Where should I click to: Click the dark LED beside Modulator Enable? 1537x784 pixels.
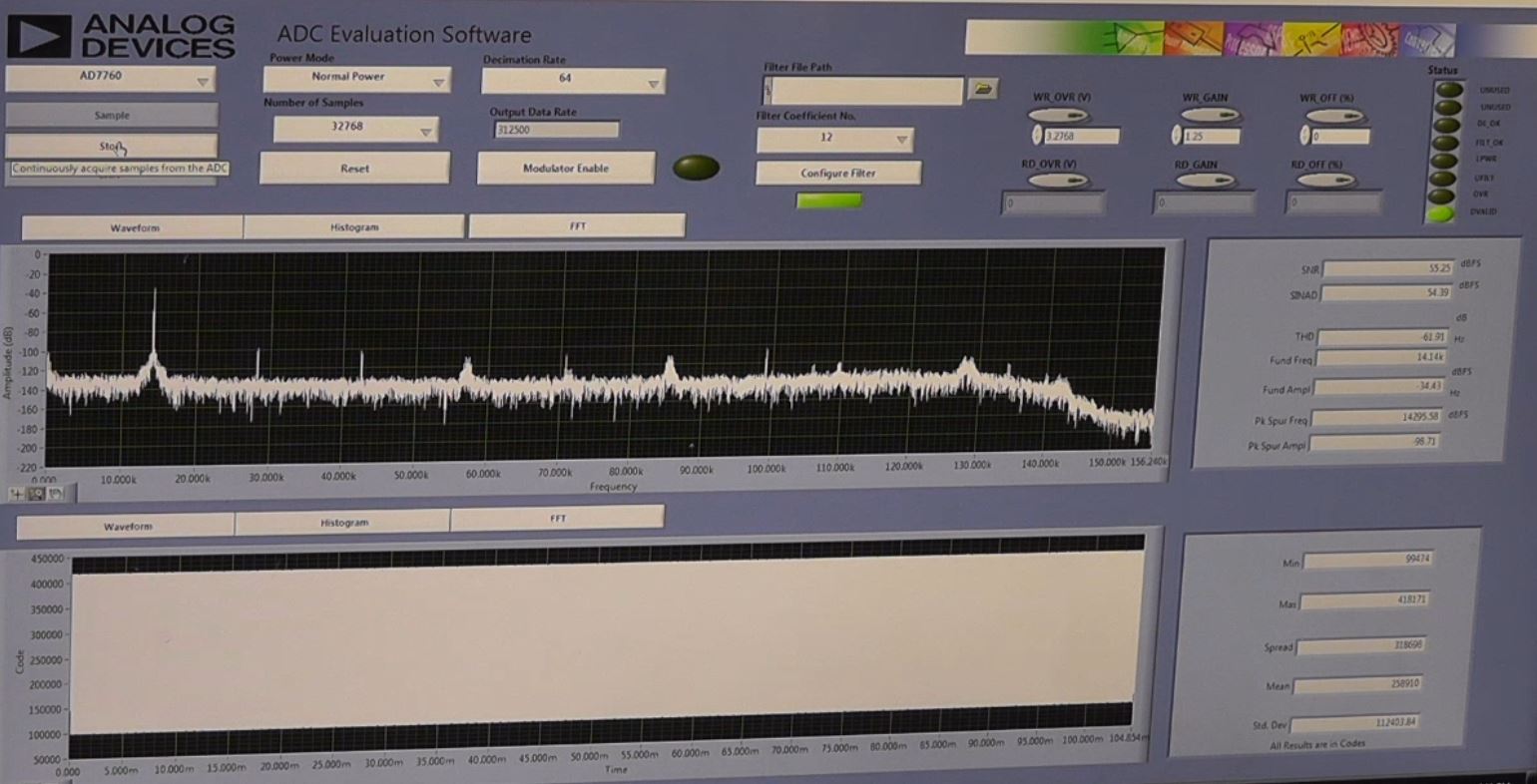[696, 168]
